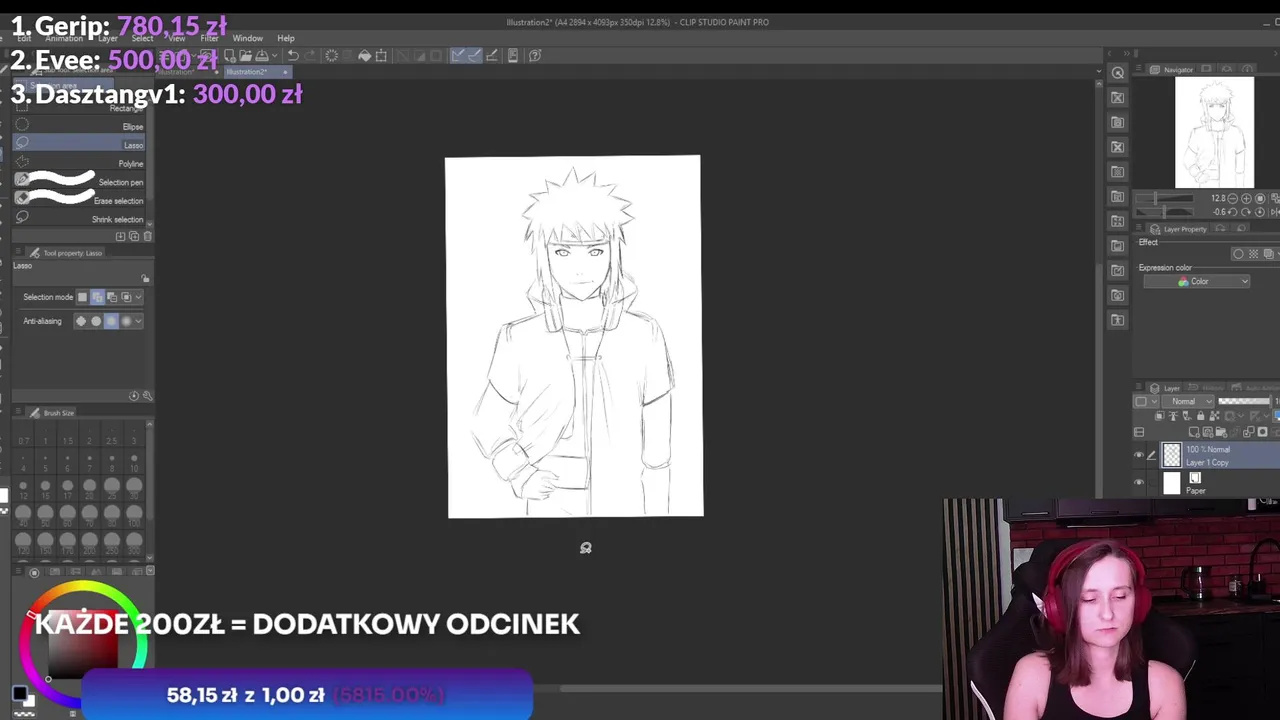This screenshot has width=1280, height=720.
Task: Click the Save toolbar icon
Action: click(262, 55)
